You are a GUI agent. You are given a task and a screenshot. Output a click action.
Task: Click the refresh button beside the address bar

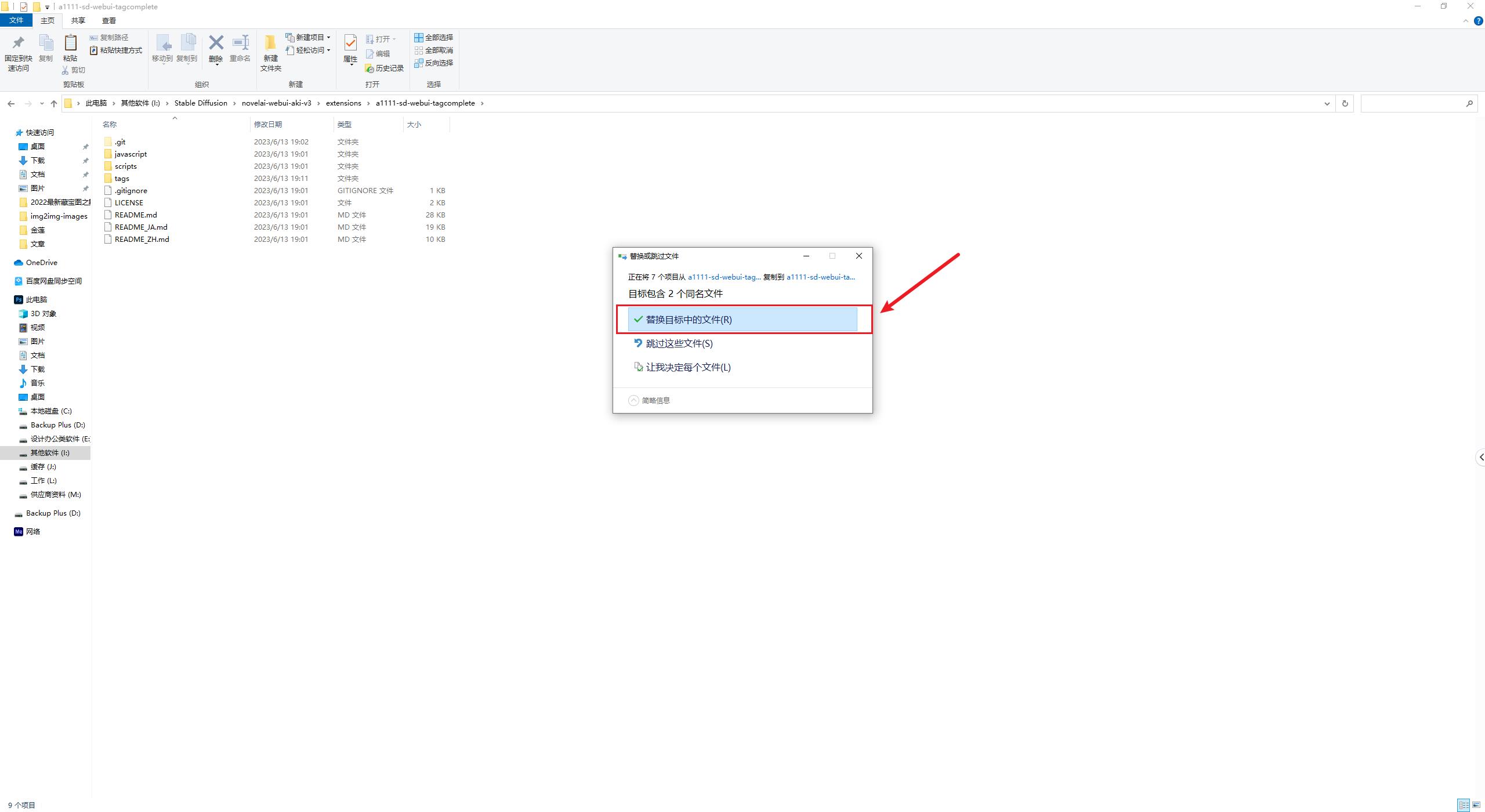[1345, 104]
